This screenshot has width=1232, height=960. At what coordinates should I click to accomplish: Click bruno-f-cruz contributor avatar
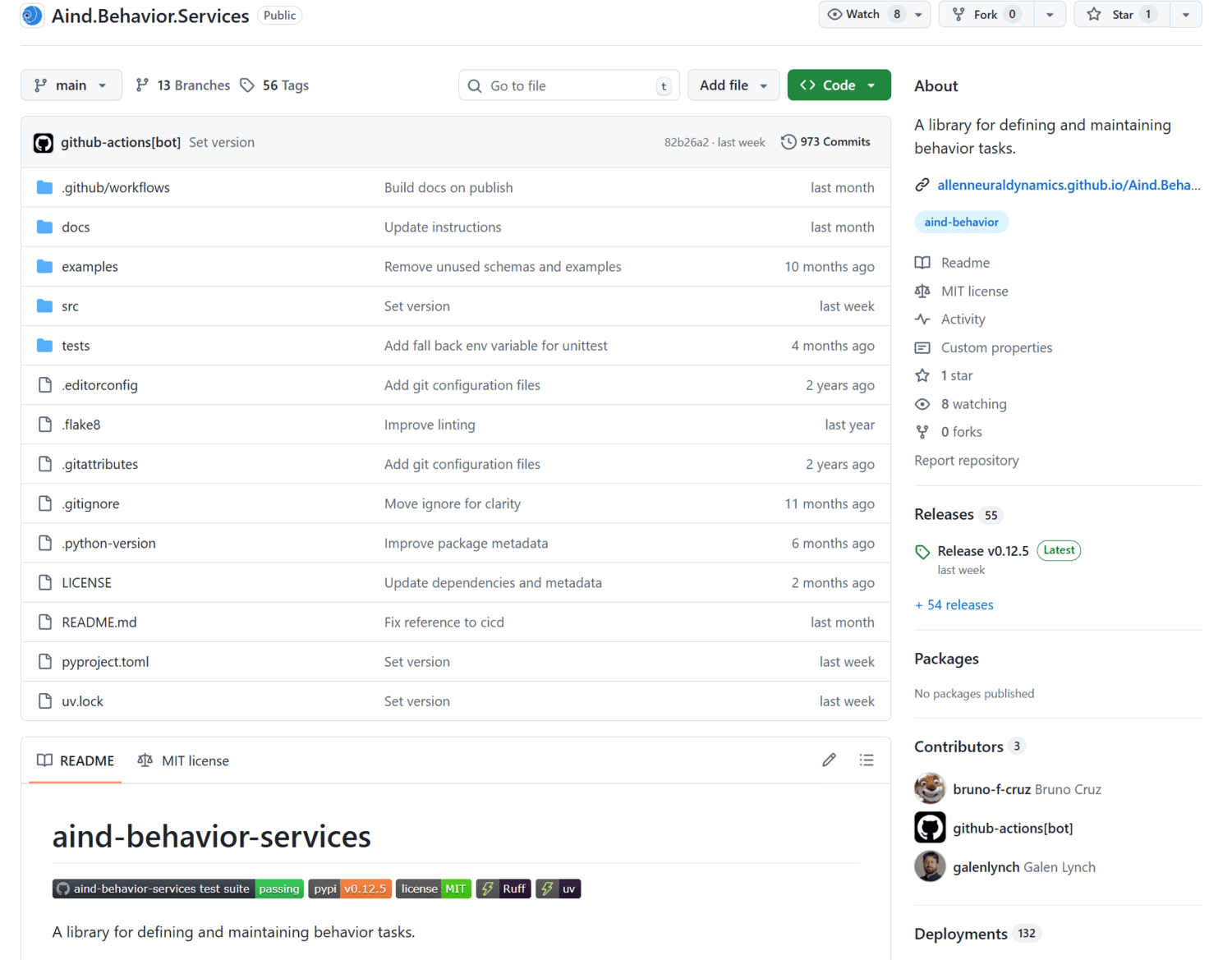(x=930, y=788)
